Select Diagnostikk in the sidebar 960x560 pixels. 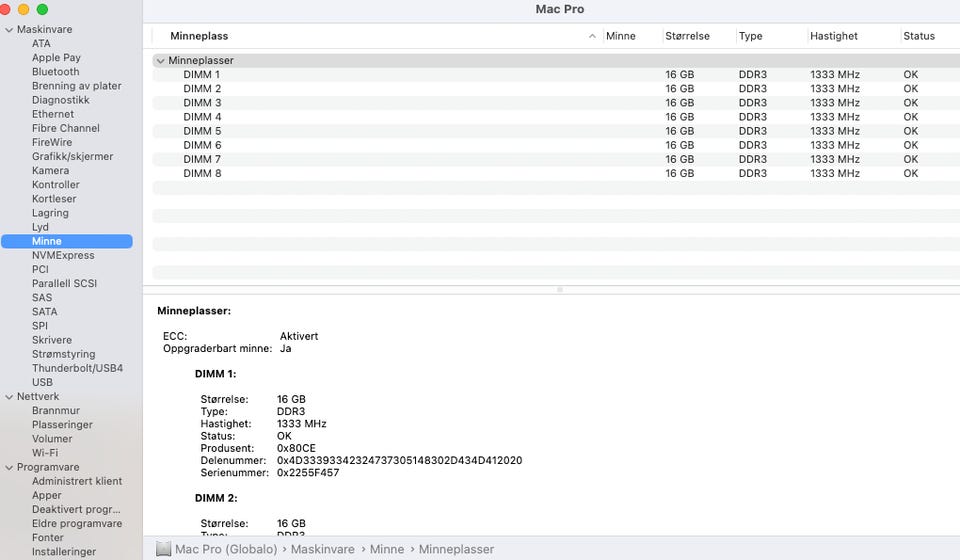pos(61,100)
